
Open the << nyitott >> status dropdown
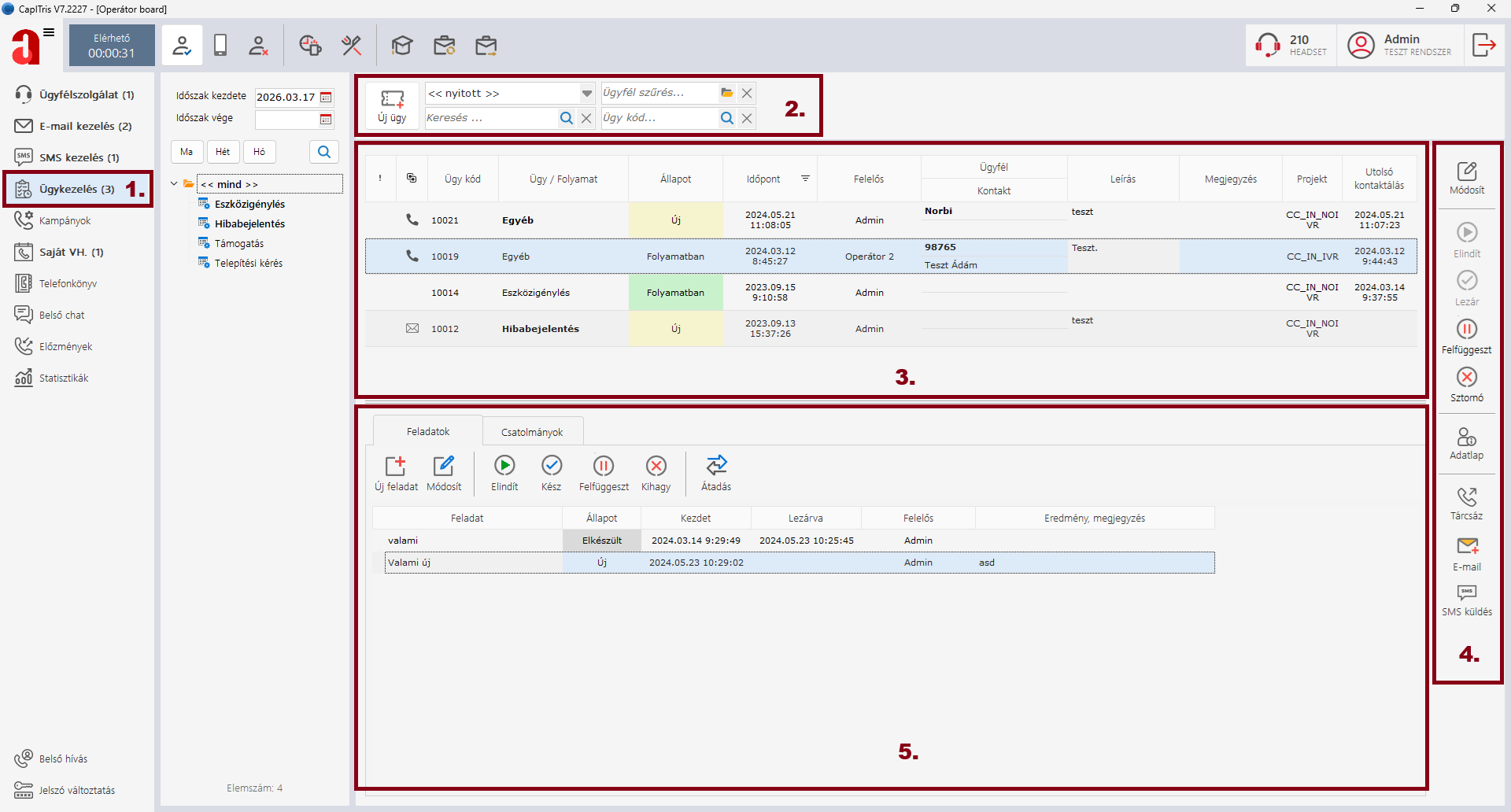(x=587, y=94)
